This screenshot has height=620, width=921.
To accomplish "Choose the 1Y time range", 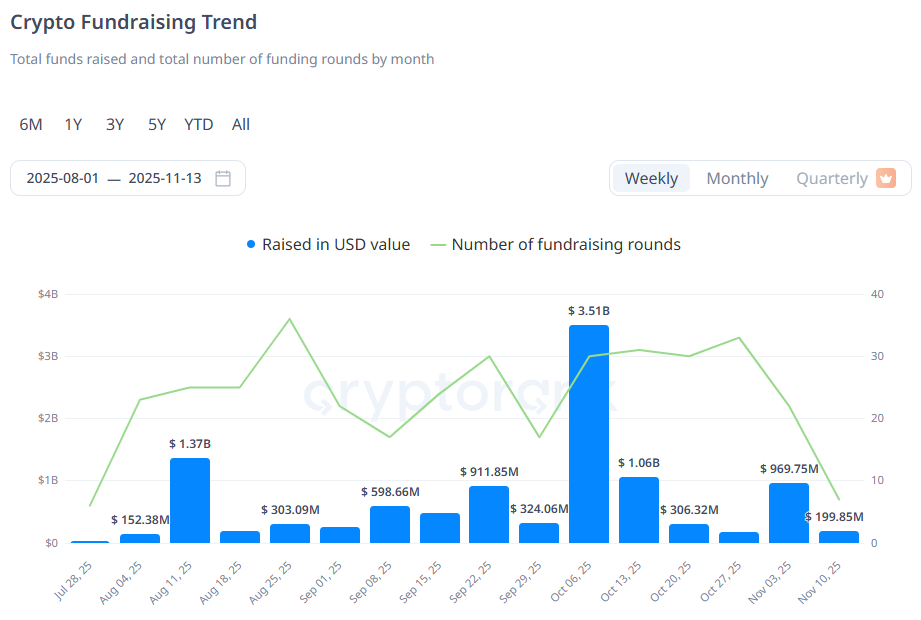I will [73, 125].
